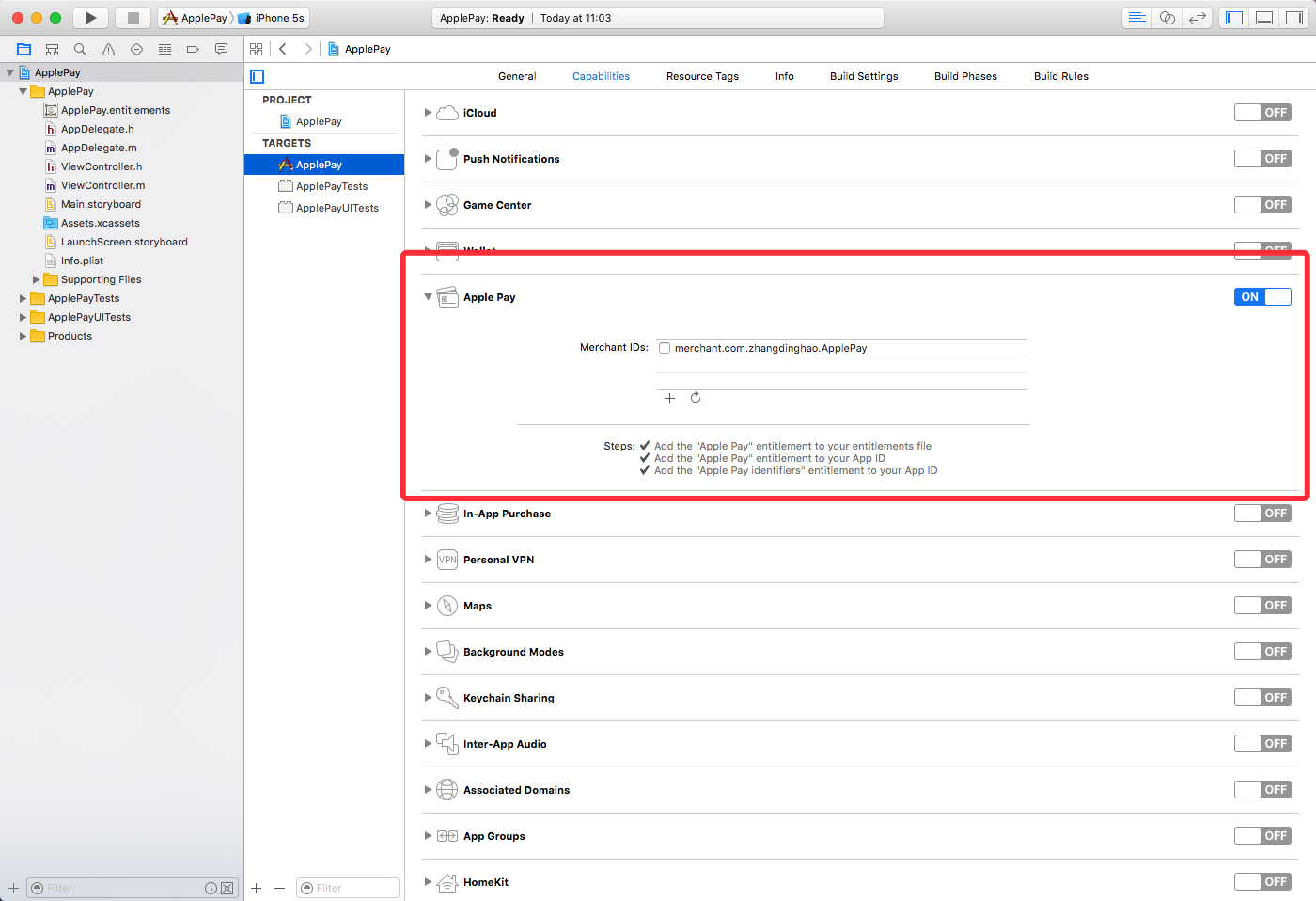1316x901 pixels.
Task: Go back in editor history
Action: [x=283, y=49]
